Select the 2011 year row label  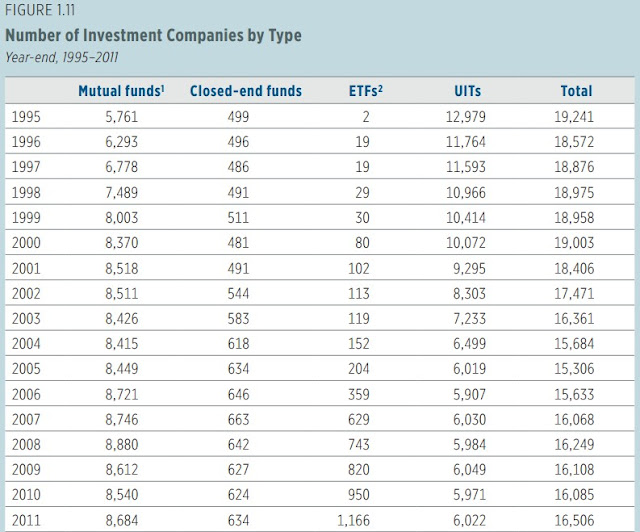point(26,520)
